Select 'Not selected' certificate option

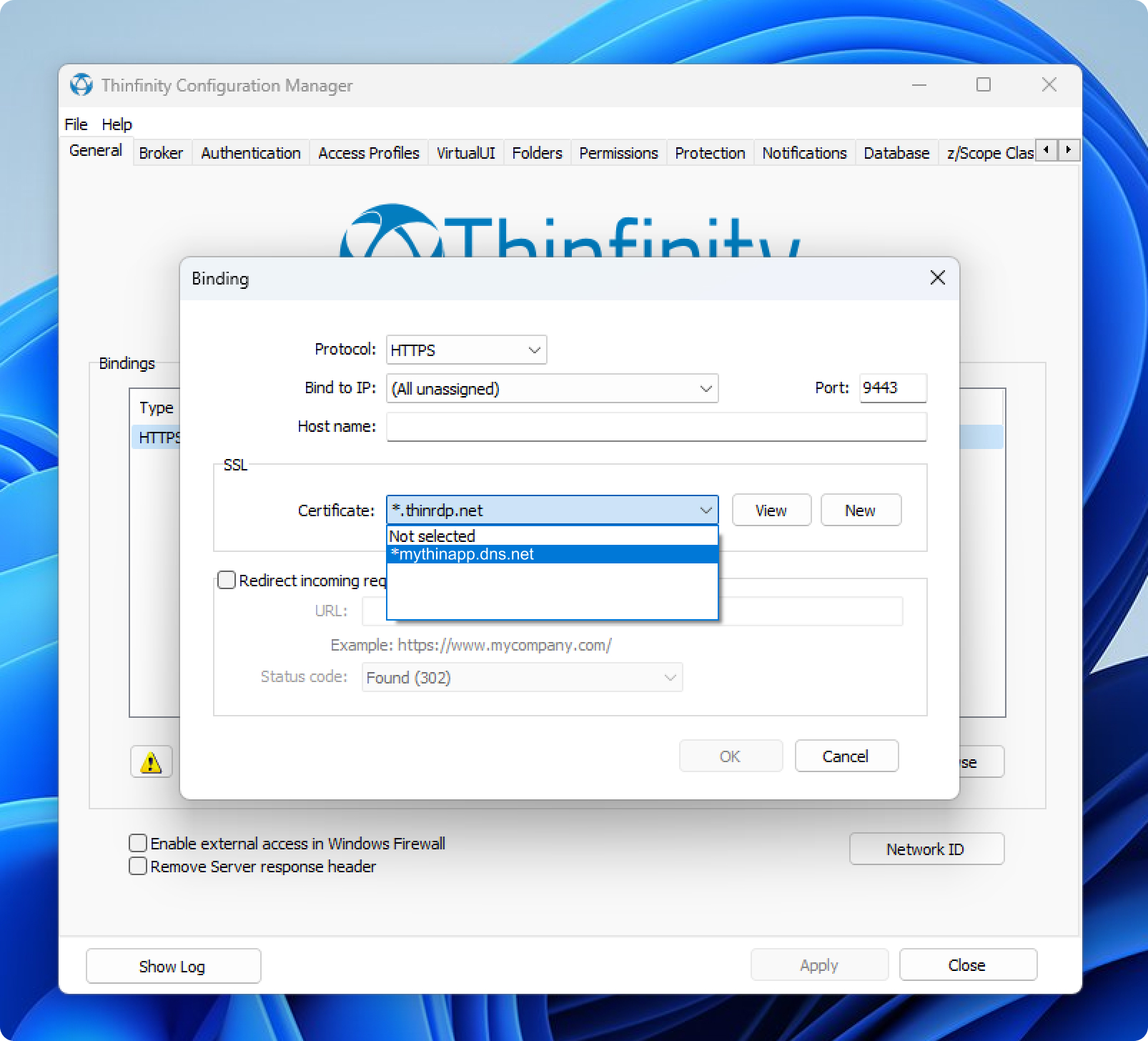[x=552, y=536]
